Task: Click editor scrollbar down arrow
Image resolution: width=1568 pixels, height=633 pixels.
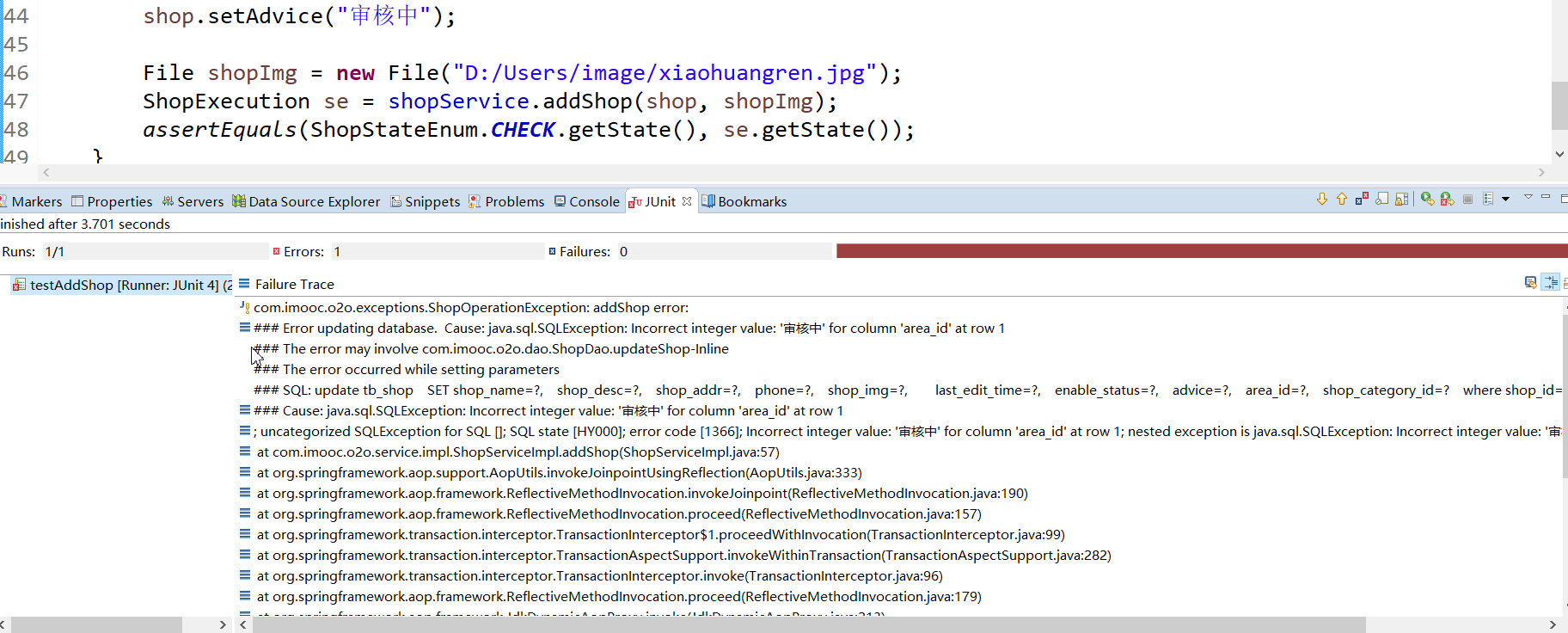Action: pos(1559,154)
